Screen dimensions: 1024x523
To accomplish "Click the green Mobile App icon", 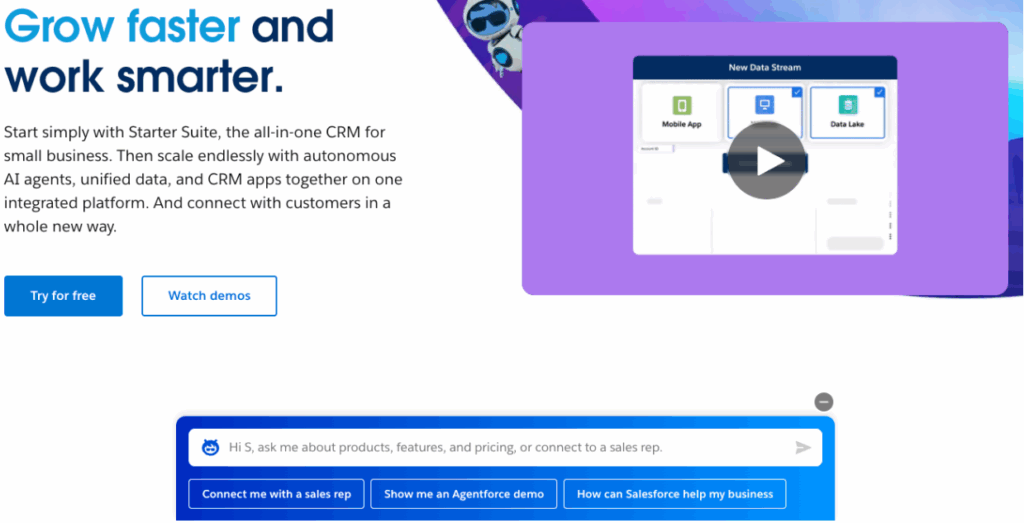I will pyautogui.click(x=682, y=104).
